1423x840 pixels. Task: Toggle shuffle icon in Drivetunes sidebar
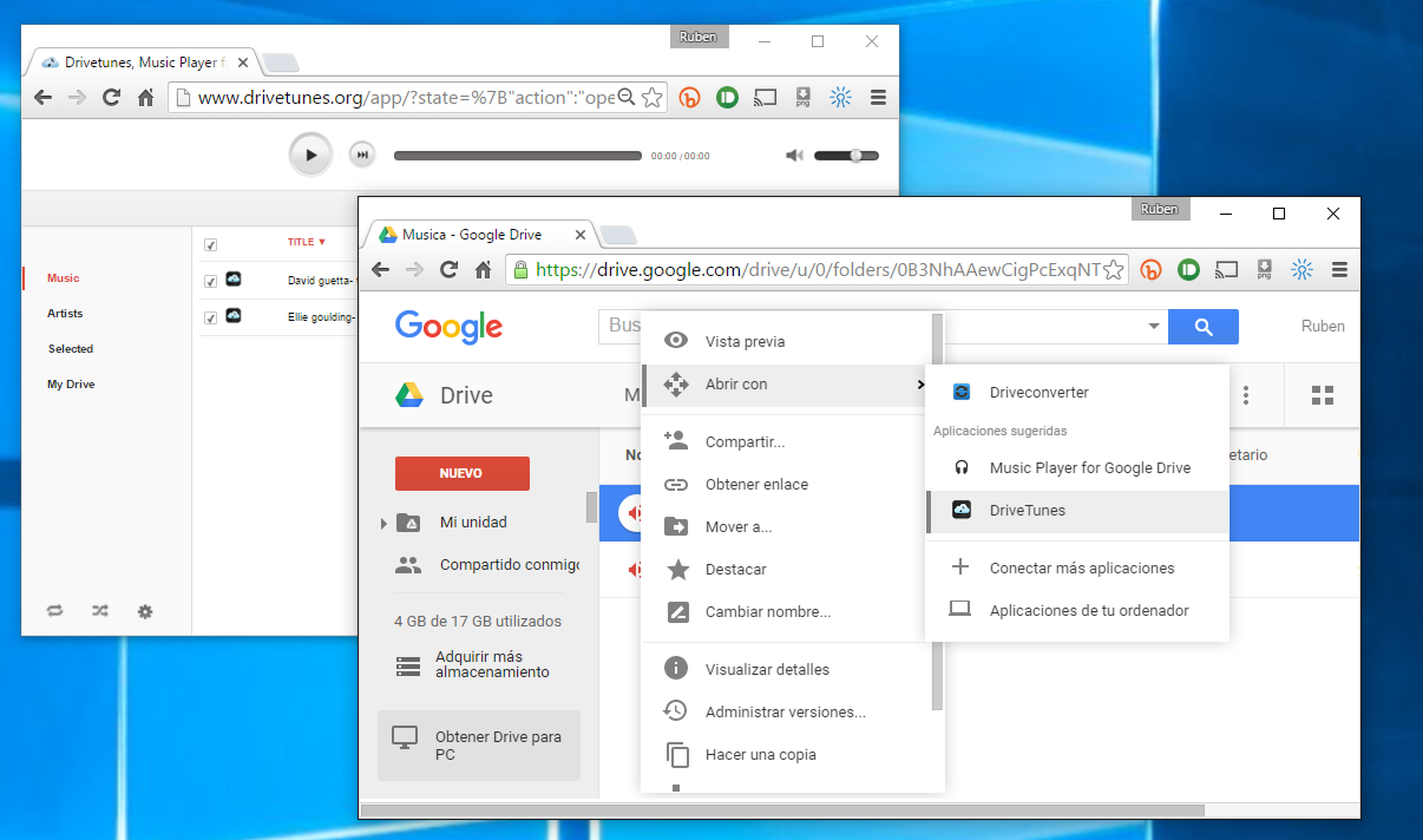point(100,611)
